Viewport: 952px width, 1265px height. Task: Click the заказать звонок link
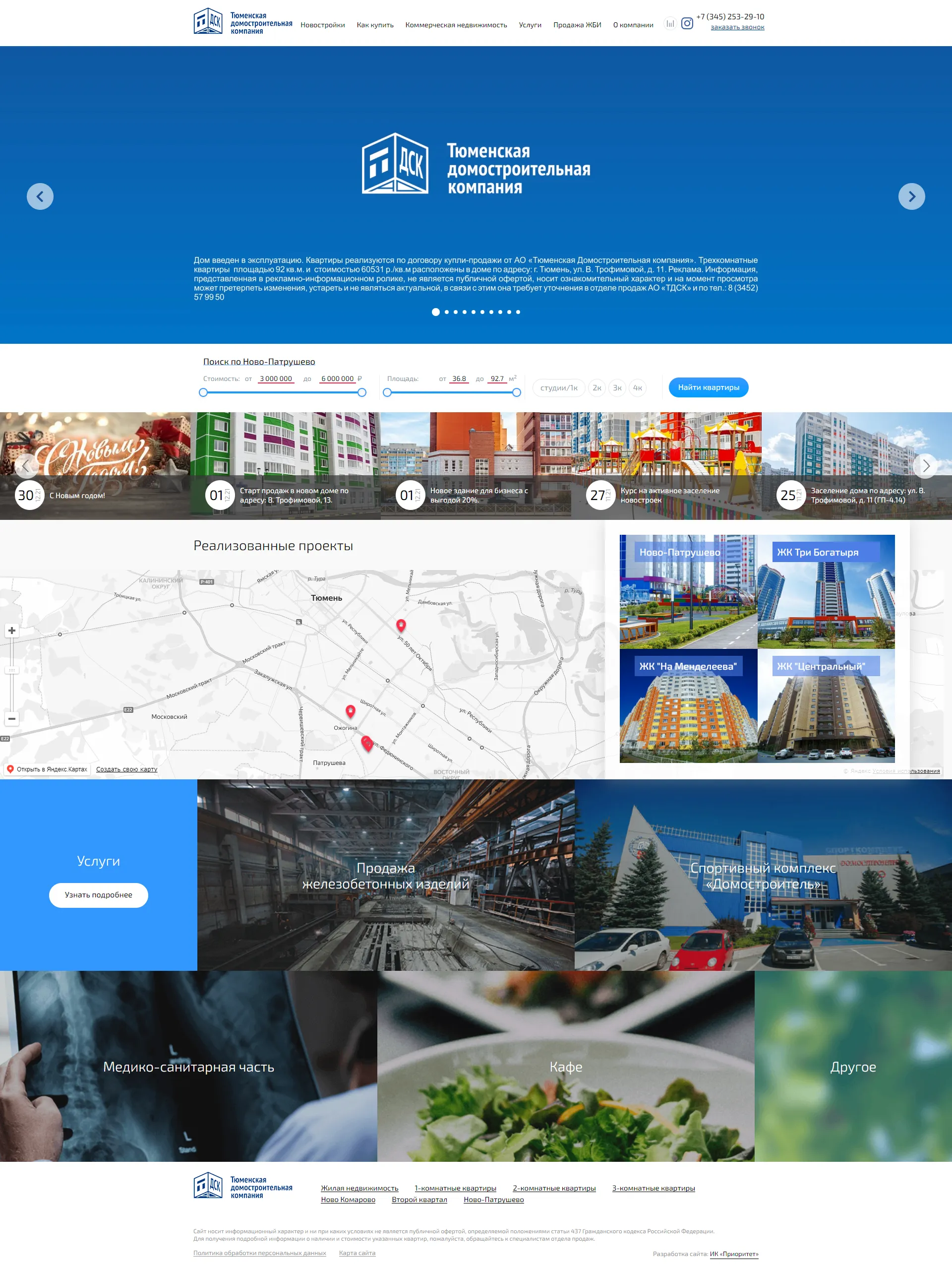[737, 27]
